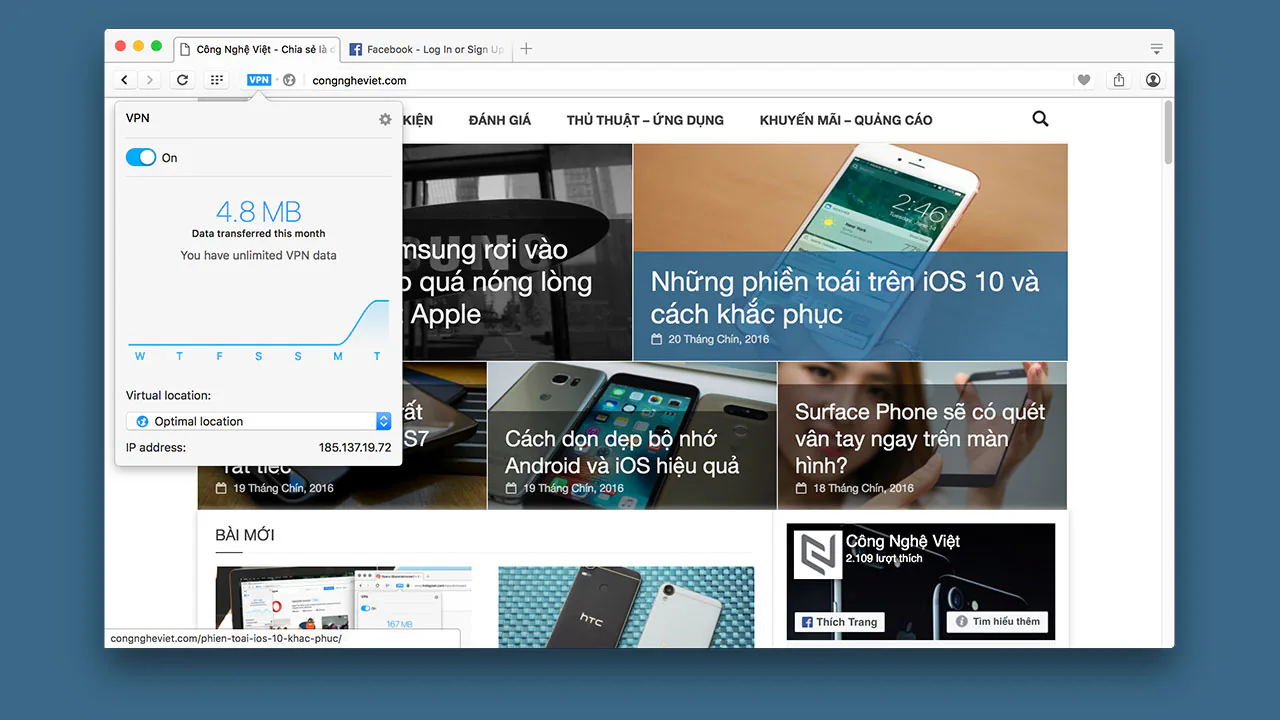
Task: Open the tab menu icon at right
Action: 1156,49
